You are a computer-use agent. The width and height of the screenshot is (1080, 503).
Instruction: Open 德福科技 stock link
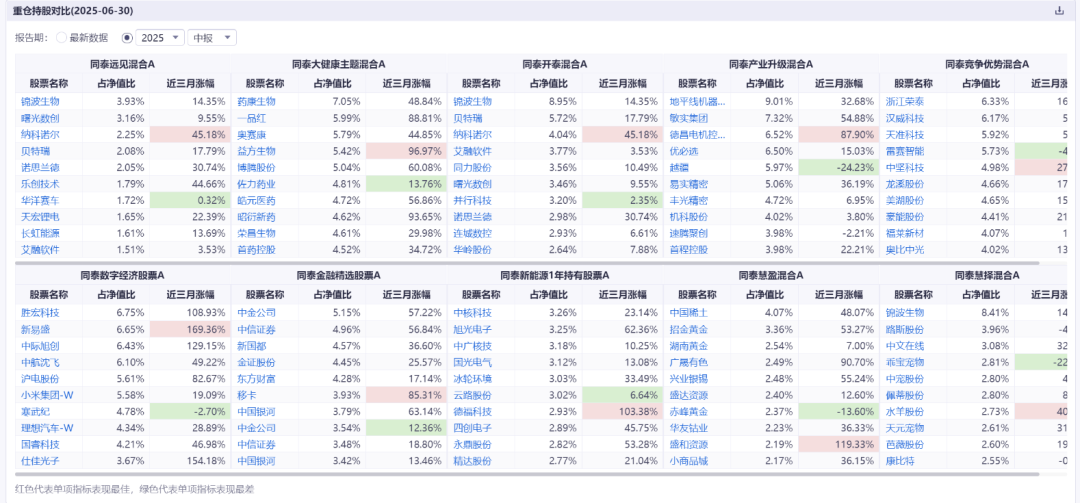(472, 412)
